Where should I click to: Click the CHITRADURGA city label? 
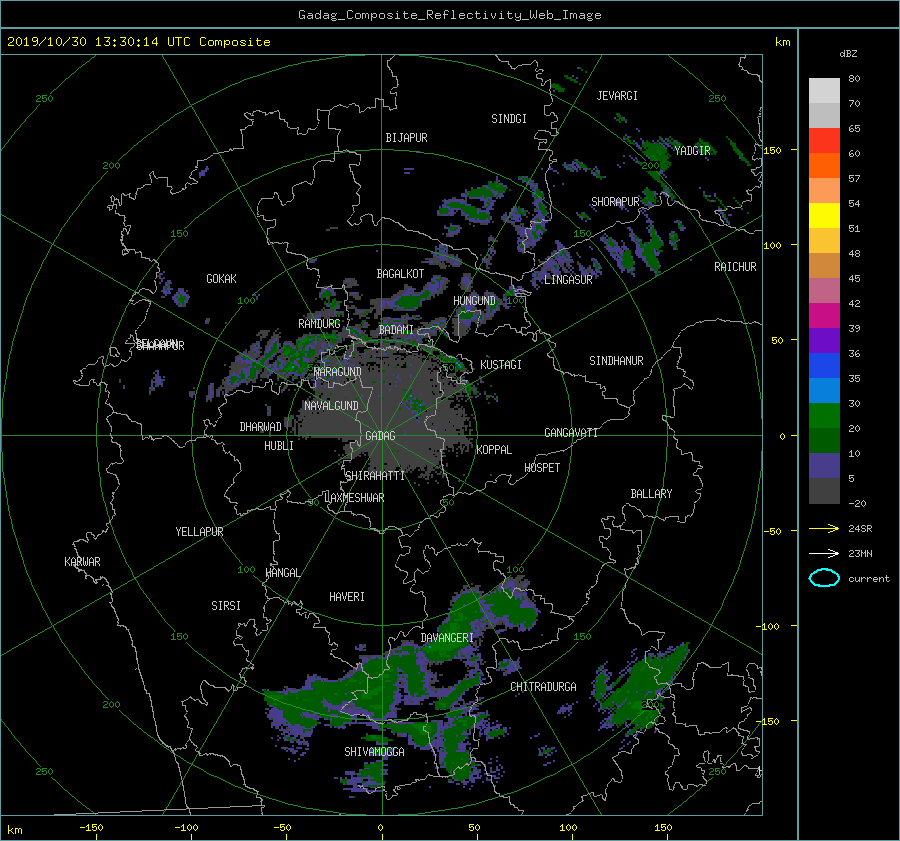pos(544,687)
